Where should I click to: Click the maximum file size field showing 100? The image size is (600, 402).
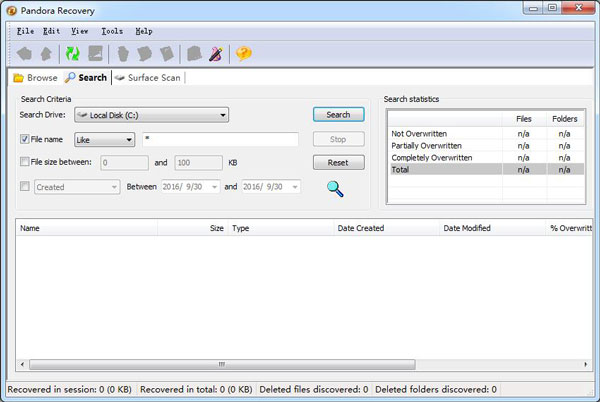point(199,163)
